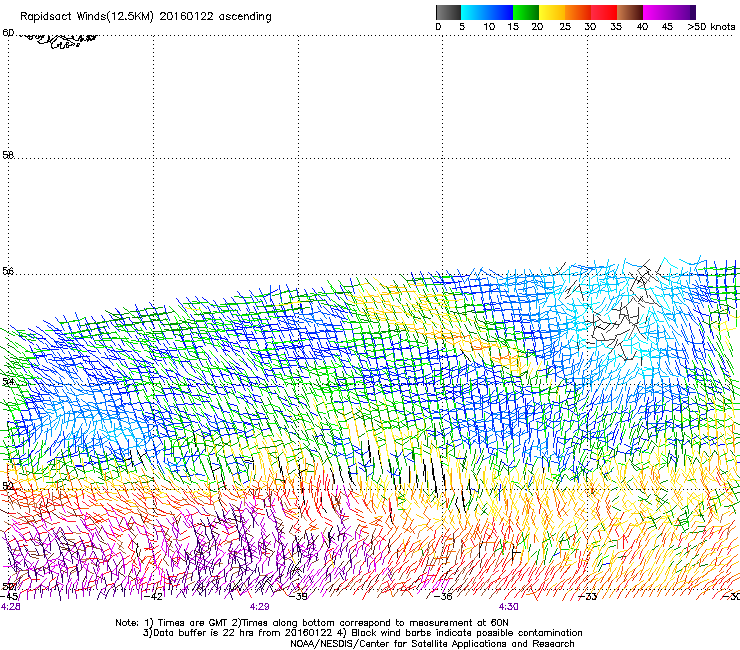The width and height of the screenshot is (740, 650).
Task: Click the red 30-35 knots legend segment
Action: tap(604, 12)
